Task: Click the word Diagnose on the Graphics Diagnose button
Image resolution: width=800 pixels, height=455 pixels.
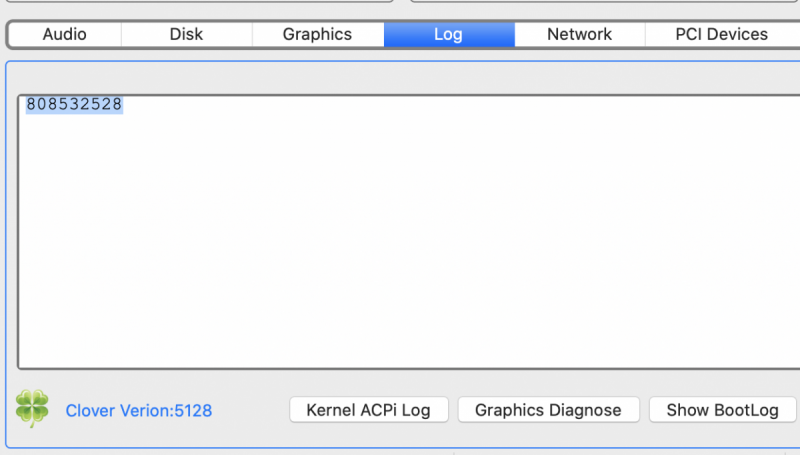Action: tap(586, 410)
